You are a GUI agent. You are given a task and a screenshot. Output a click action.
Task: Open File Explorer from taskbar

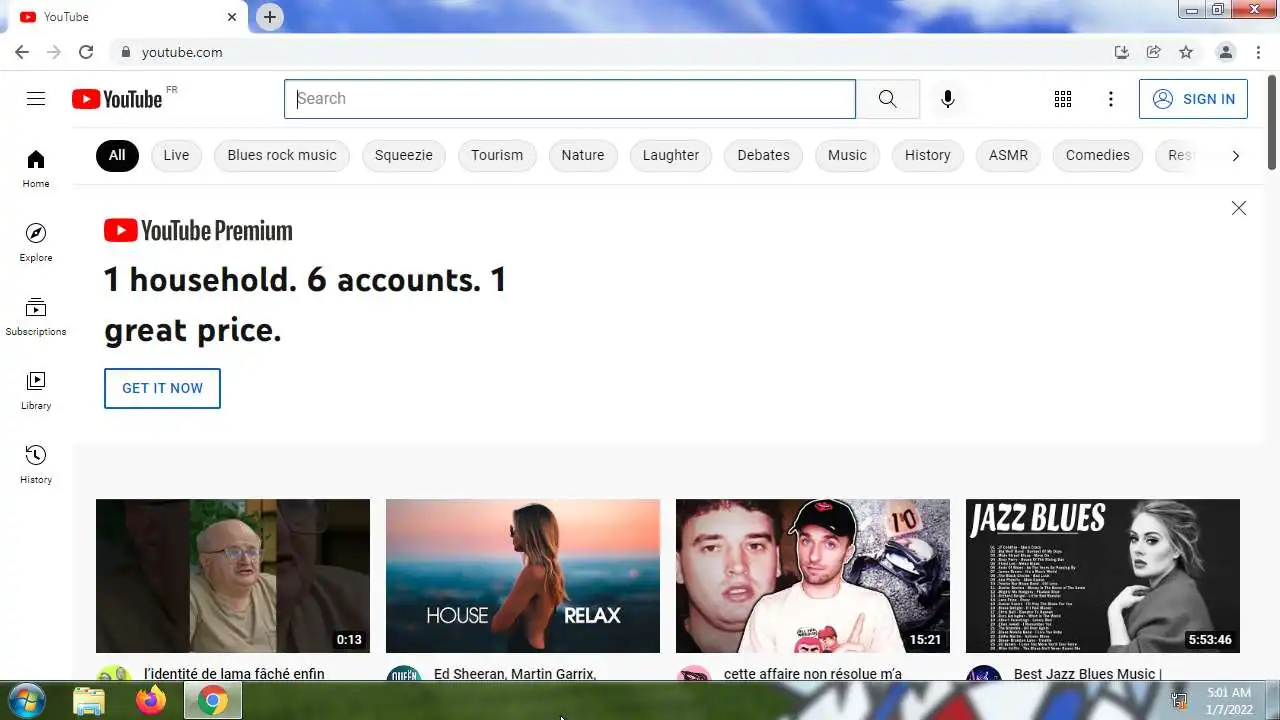click(89, 701)
